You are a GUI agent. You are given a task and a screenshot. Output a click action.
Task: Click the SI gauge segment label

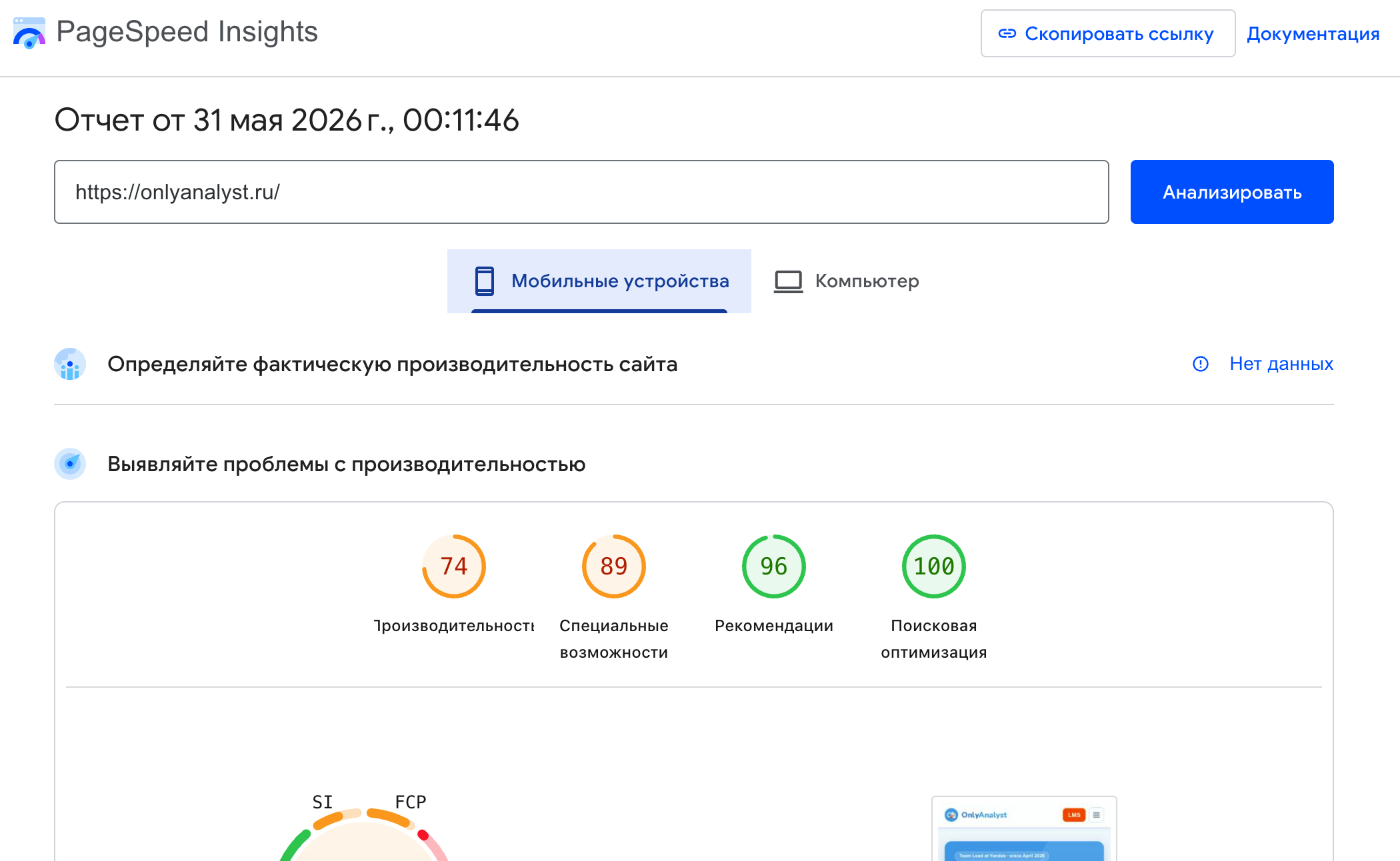pyautogui.click(x=323, y=802)
